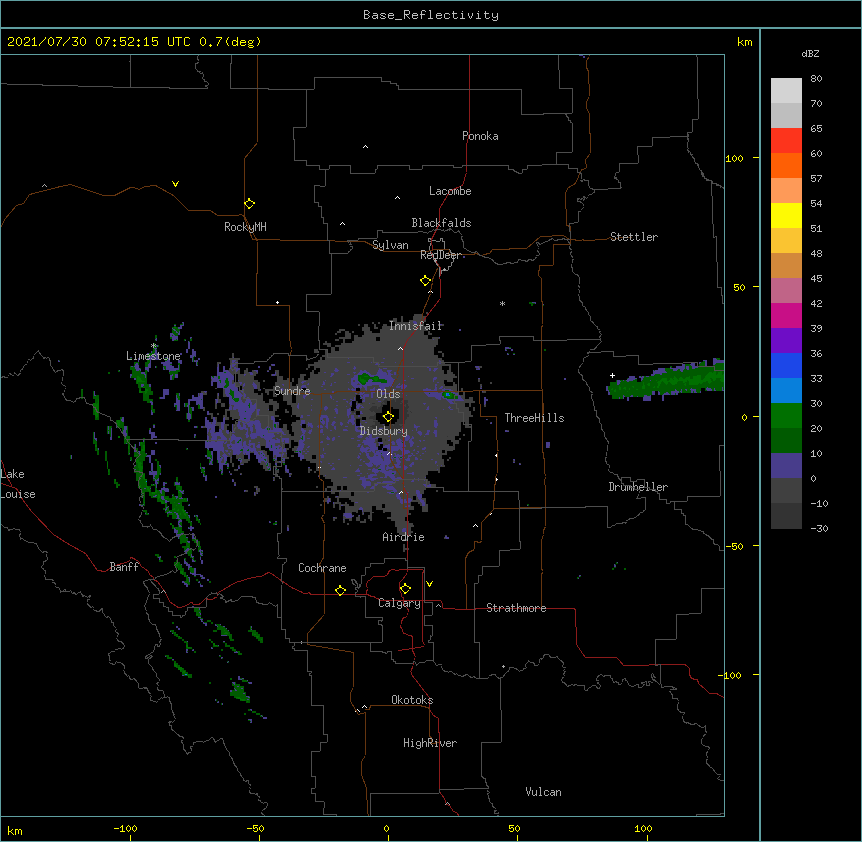Click the 80 value at the legend top
The height and width of the screenshot is (842, 862).
click(816, 79)
